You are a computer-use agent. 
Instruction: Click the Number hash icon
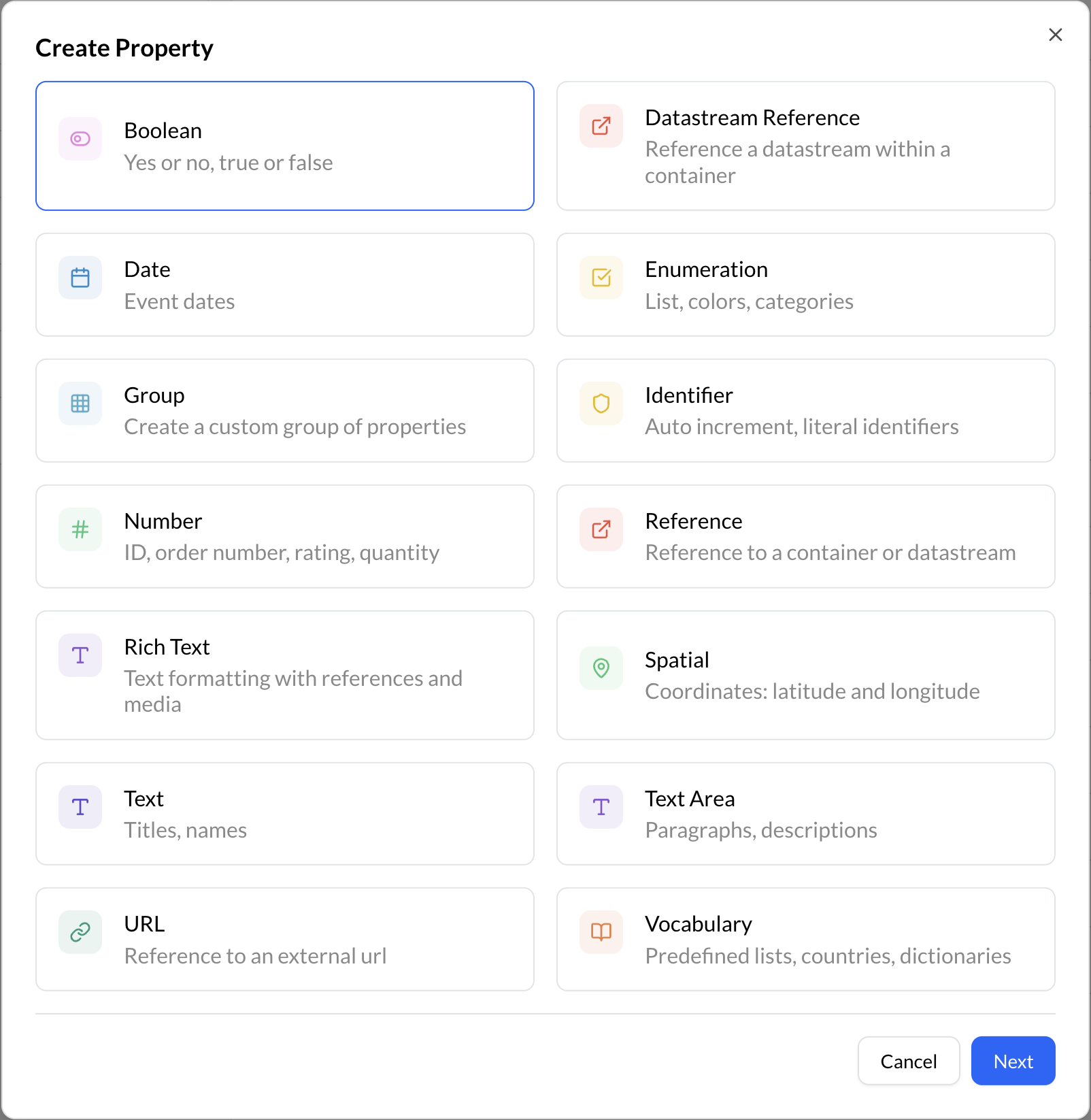(80, 529)
